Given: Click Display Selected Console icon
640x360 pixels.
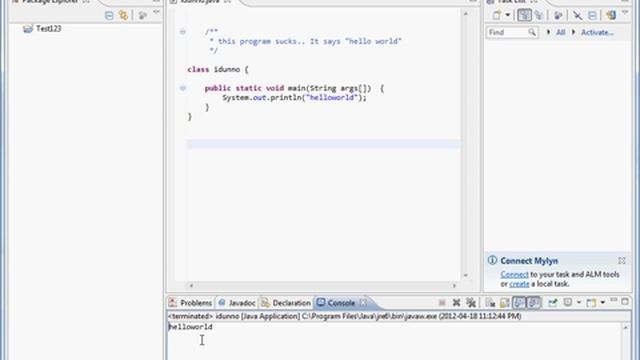Looking at the screenshot, I should pyautogui.click(x=567, y=303).
